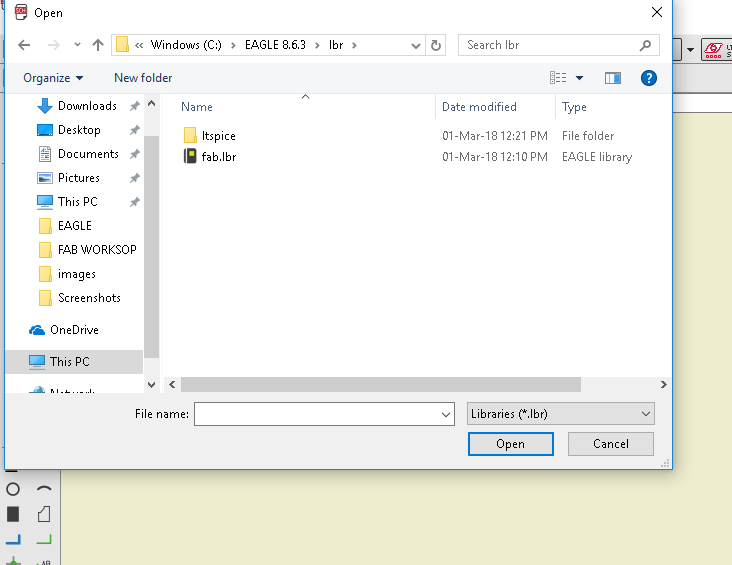Open file type filter Libraries (*.lbr)
This screenshot has height=565, width=732.
tap(561, 414)
